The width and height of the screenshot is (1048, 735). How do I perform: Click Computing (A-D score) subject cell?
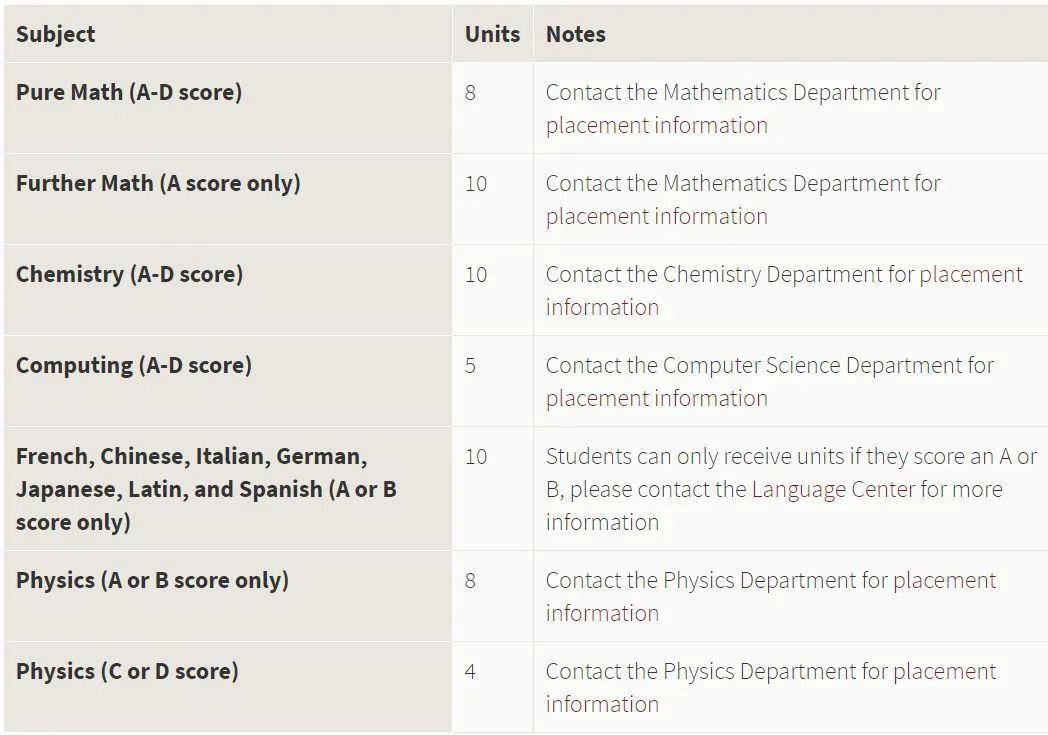click(x=134, y=365)
